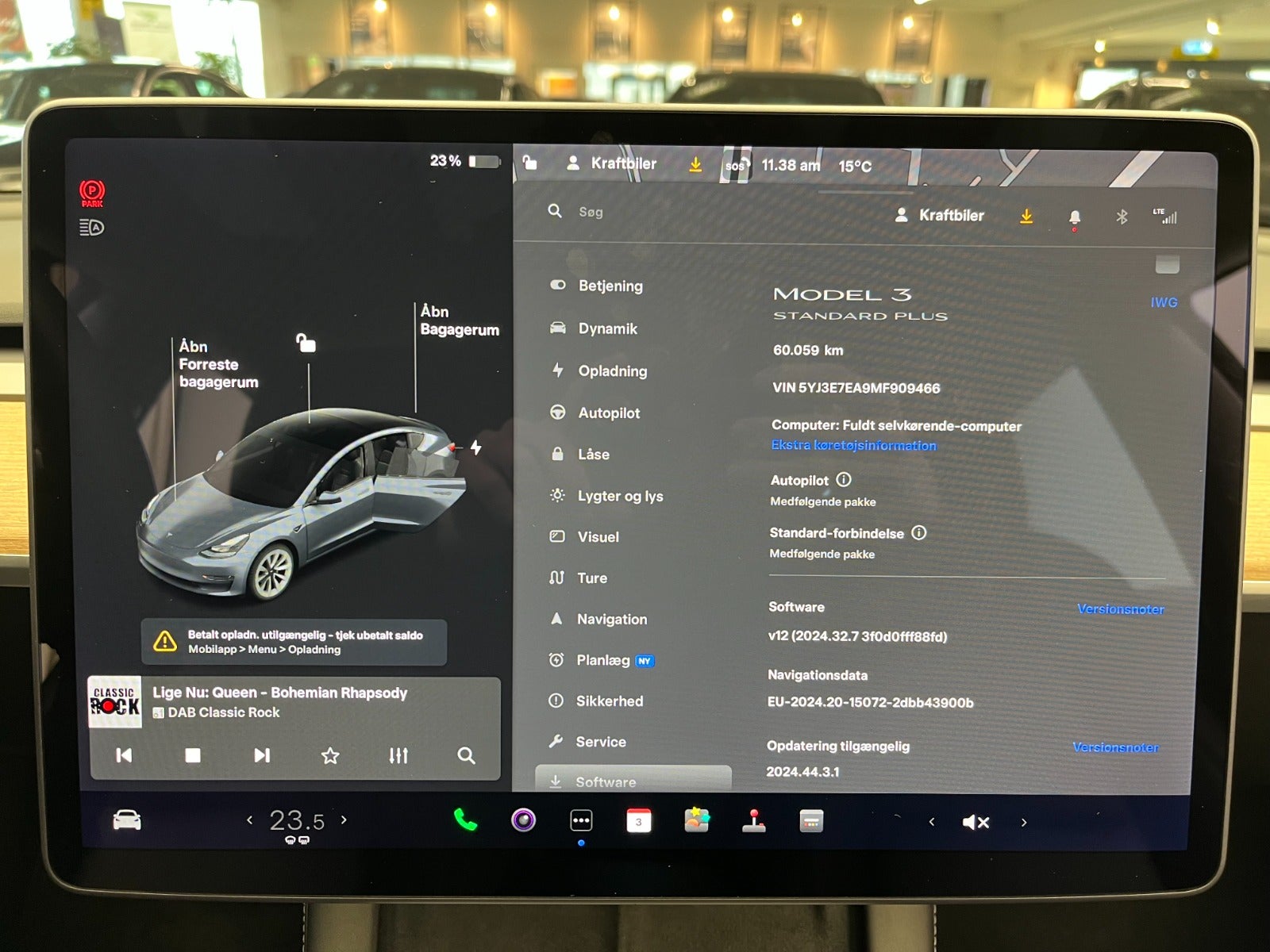Open the Betjening settings menu

click(x=597, y=286)
